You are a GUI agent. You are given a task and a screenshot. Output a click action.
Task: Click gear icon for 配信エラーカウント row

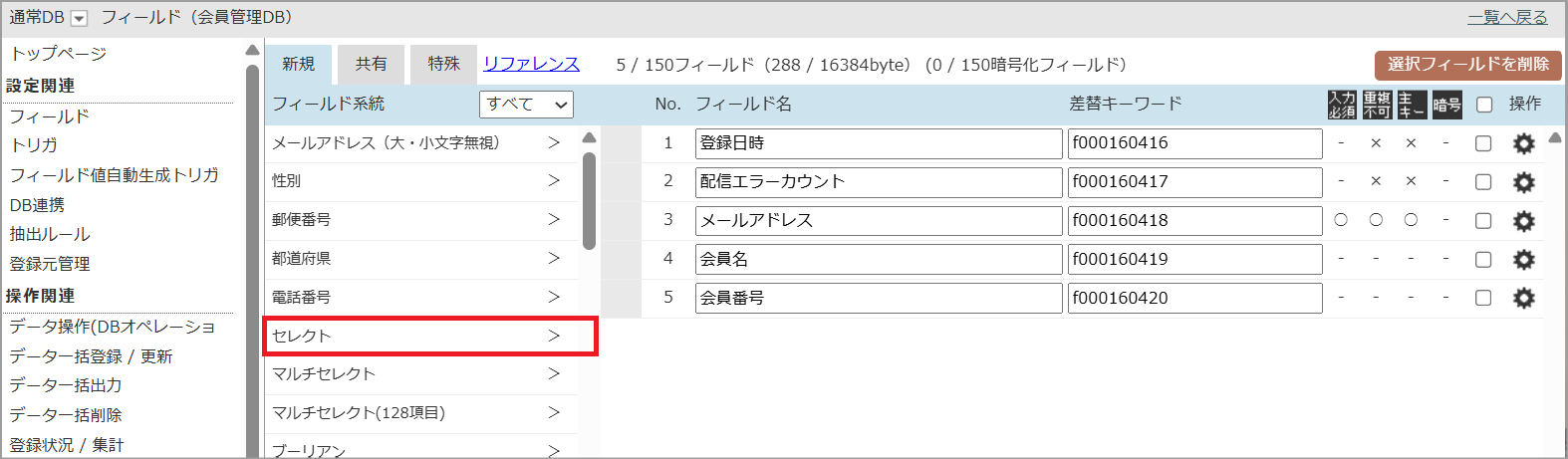click(x=1523, y=182)
